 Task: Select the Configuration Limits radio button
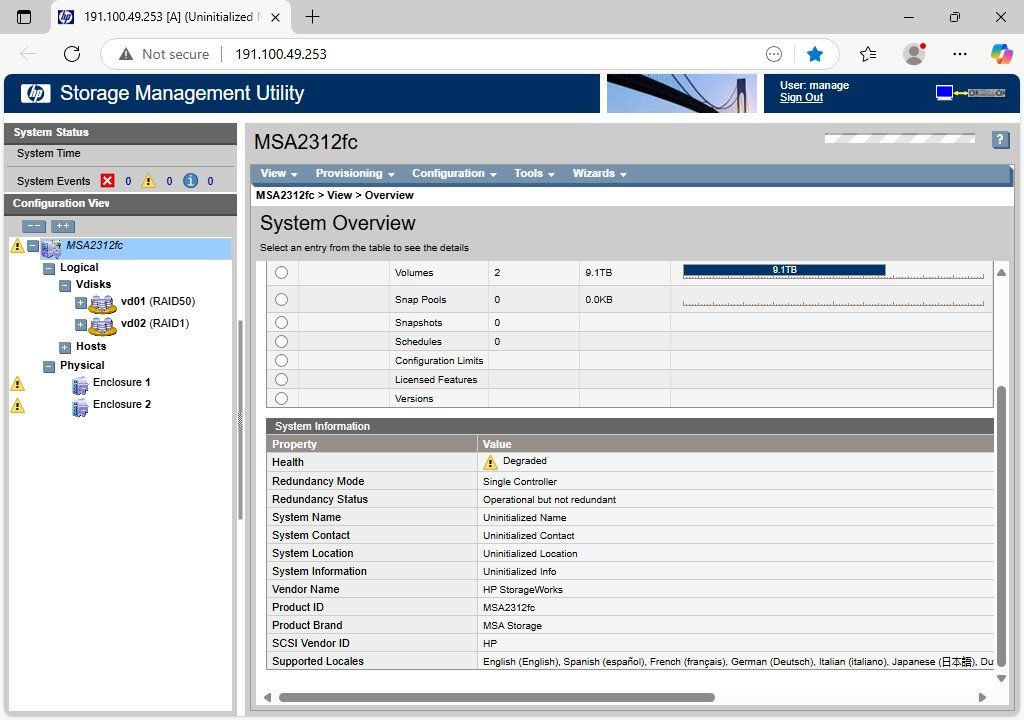point(281,360)
